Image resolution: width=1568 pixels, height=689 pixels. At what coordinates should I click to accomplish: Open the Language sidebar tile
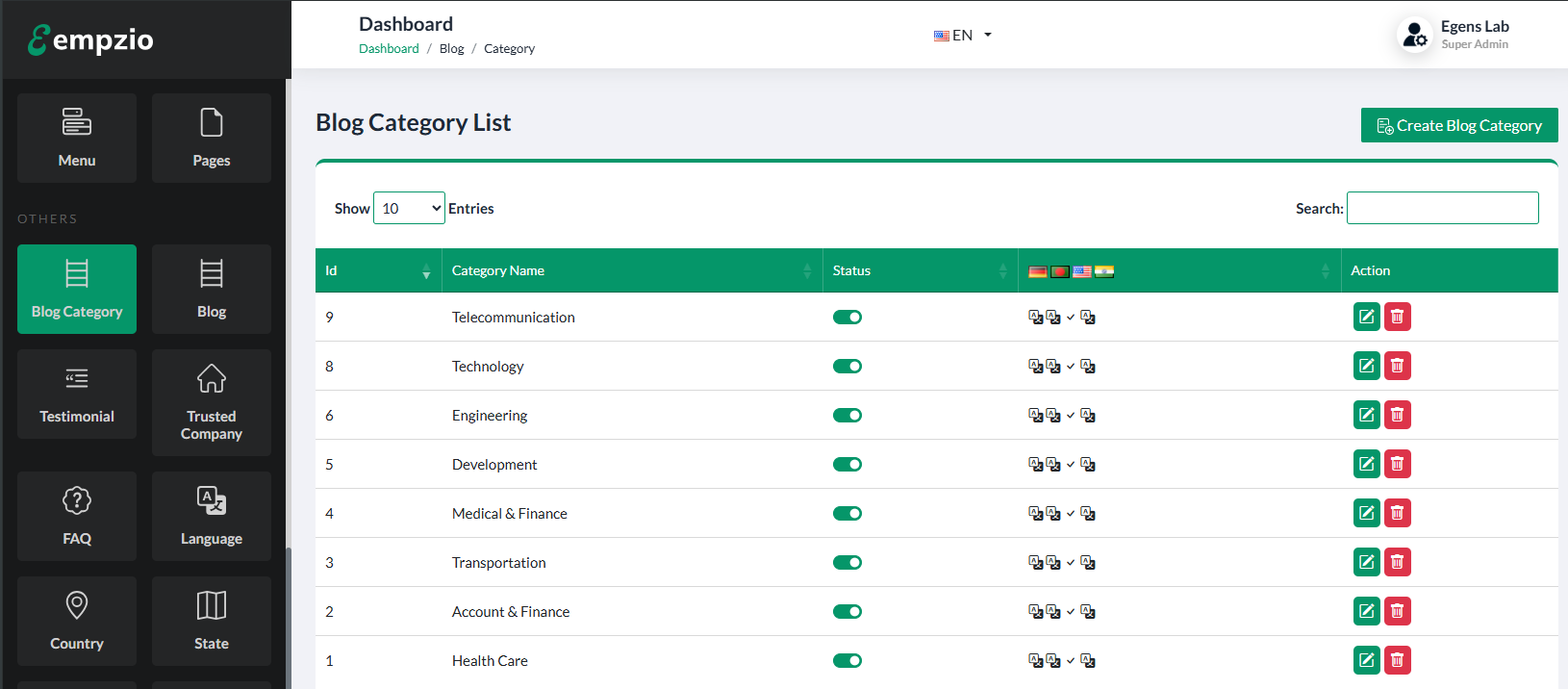coord(212,517)
